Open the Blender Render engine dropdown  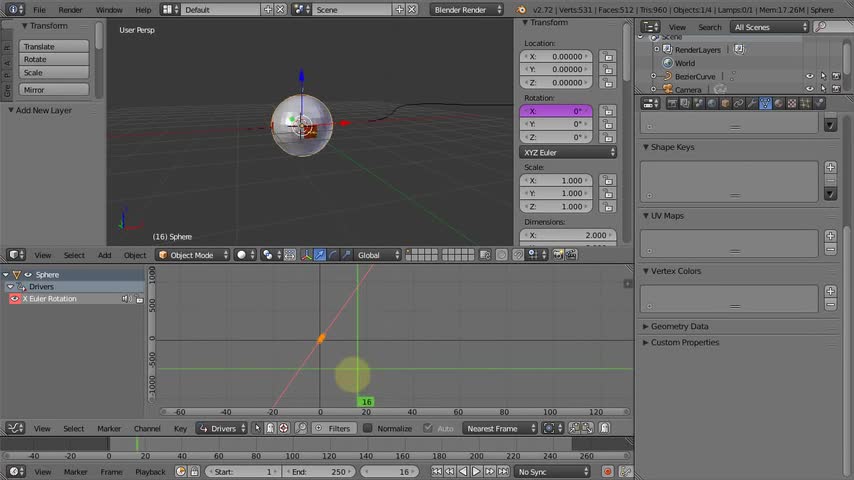point(467,10)
